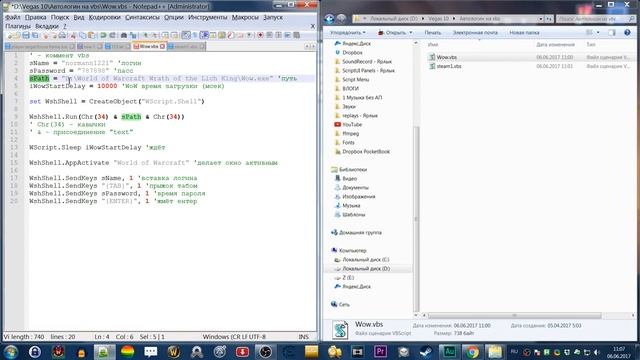Select SoundRecord - Ярлык in favorites
640x360 pixels.
tap(367, 61)
